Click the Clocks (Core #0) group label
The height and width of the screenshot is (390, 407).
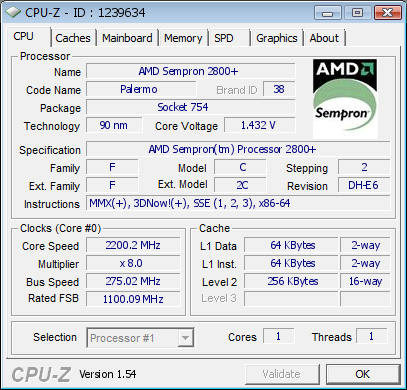pyautogui.click(x=60, y=228)
